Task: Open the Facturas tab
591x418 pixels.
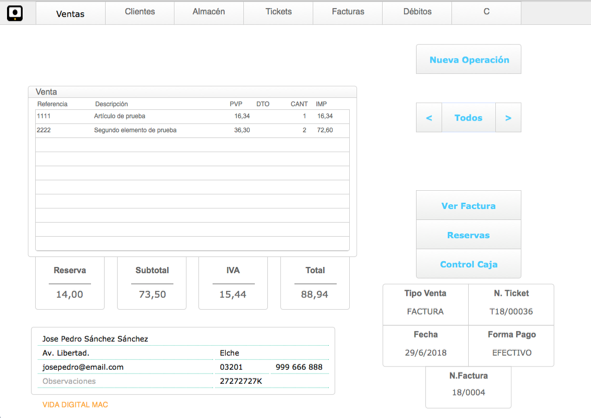Action: [348, 12]
